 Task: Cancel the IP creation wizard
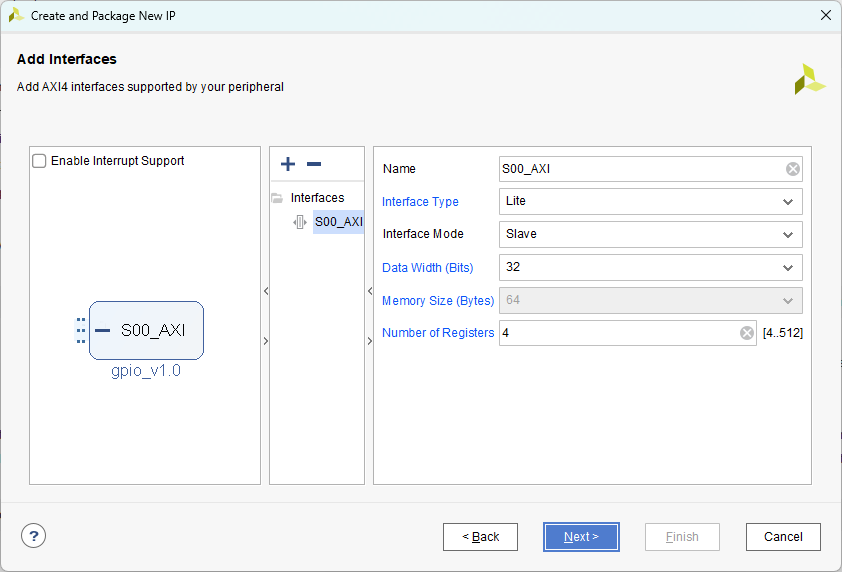(x=783, y=537)
